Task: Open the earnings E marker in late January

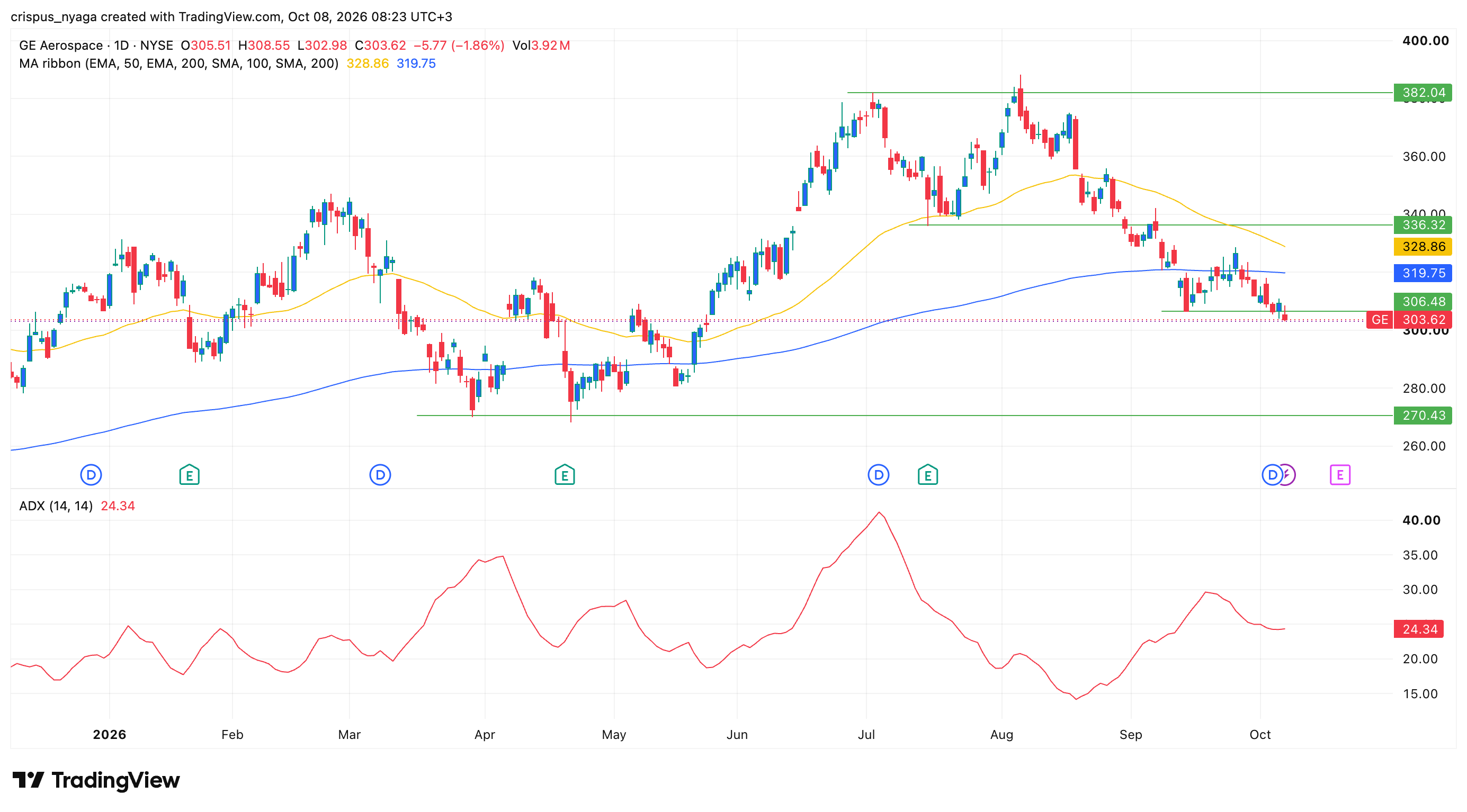Action: [189, 475]
